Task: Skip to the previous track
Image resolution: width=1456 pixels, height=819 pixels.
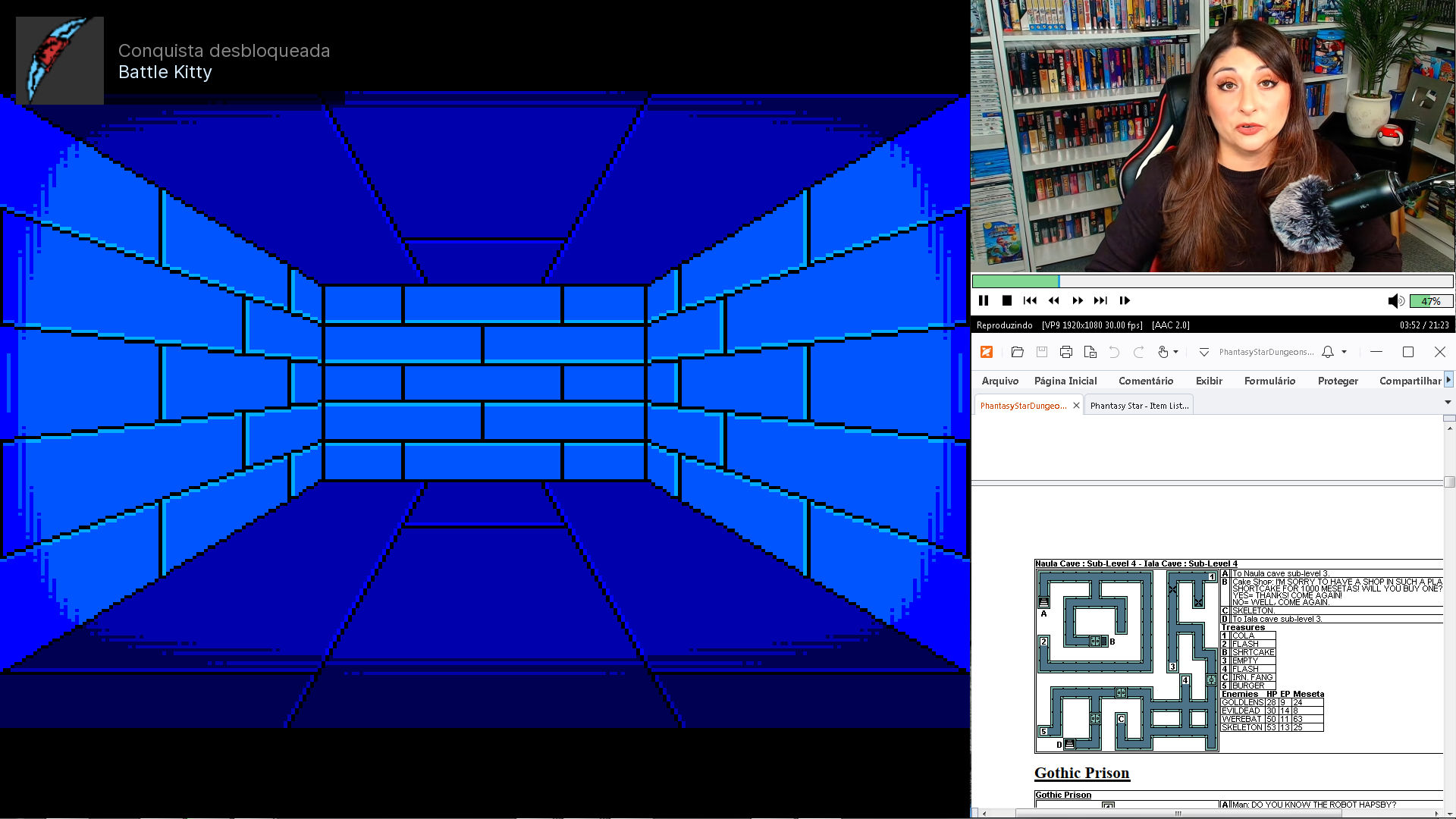Action: 1030,301
